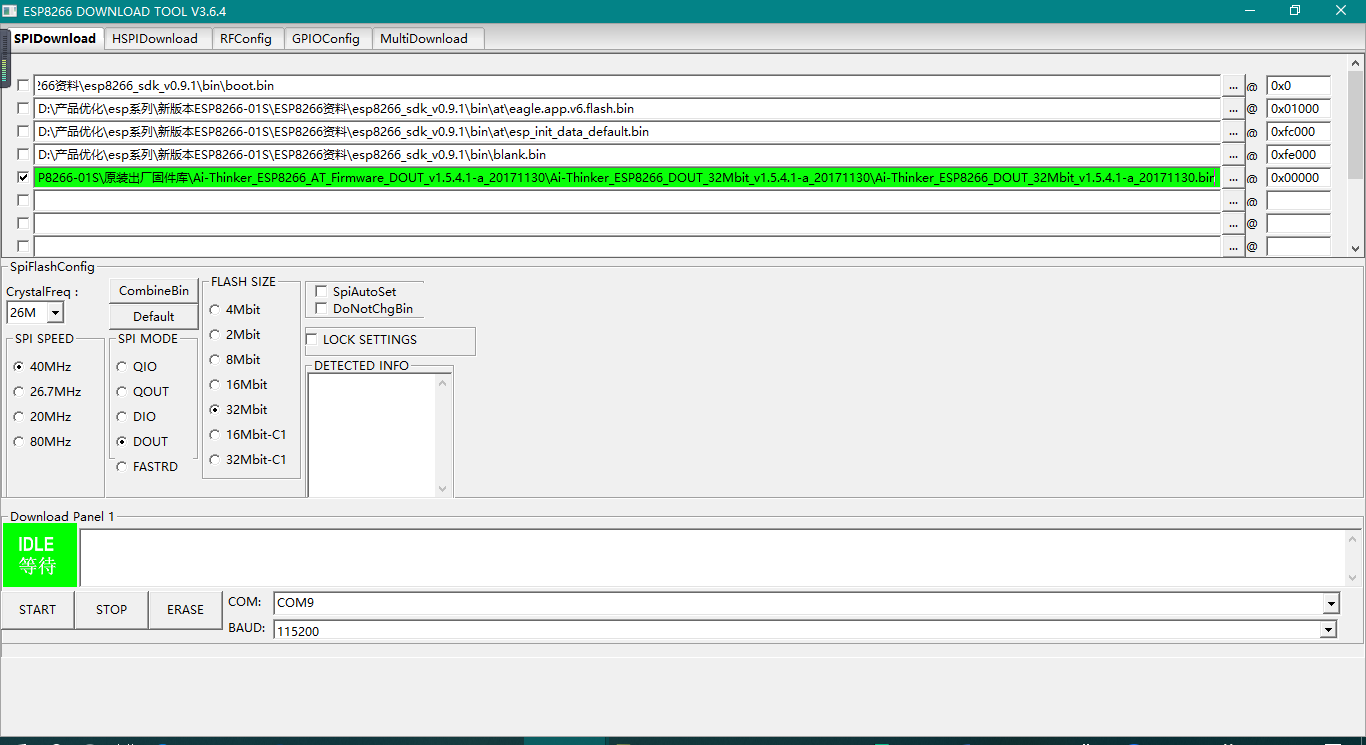
Task: Choose 8Mbit flash size
Action: pos(215,360)
